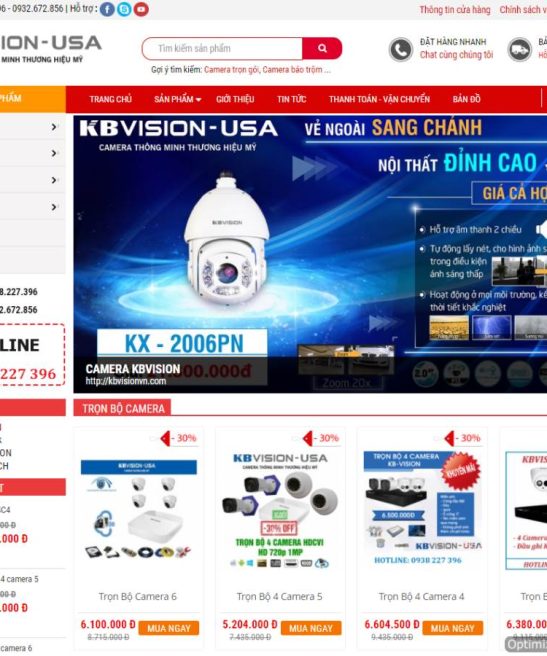Open the Trọn Bộ 4 Camera 4 product image

(422, 510)
